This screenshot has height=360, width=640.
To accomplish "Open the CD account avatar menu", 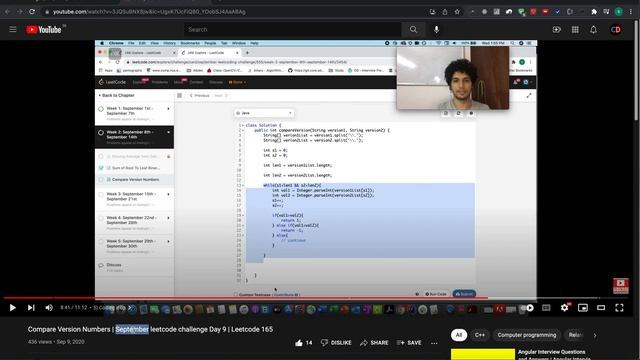I will [x=616, y=29].
